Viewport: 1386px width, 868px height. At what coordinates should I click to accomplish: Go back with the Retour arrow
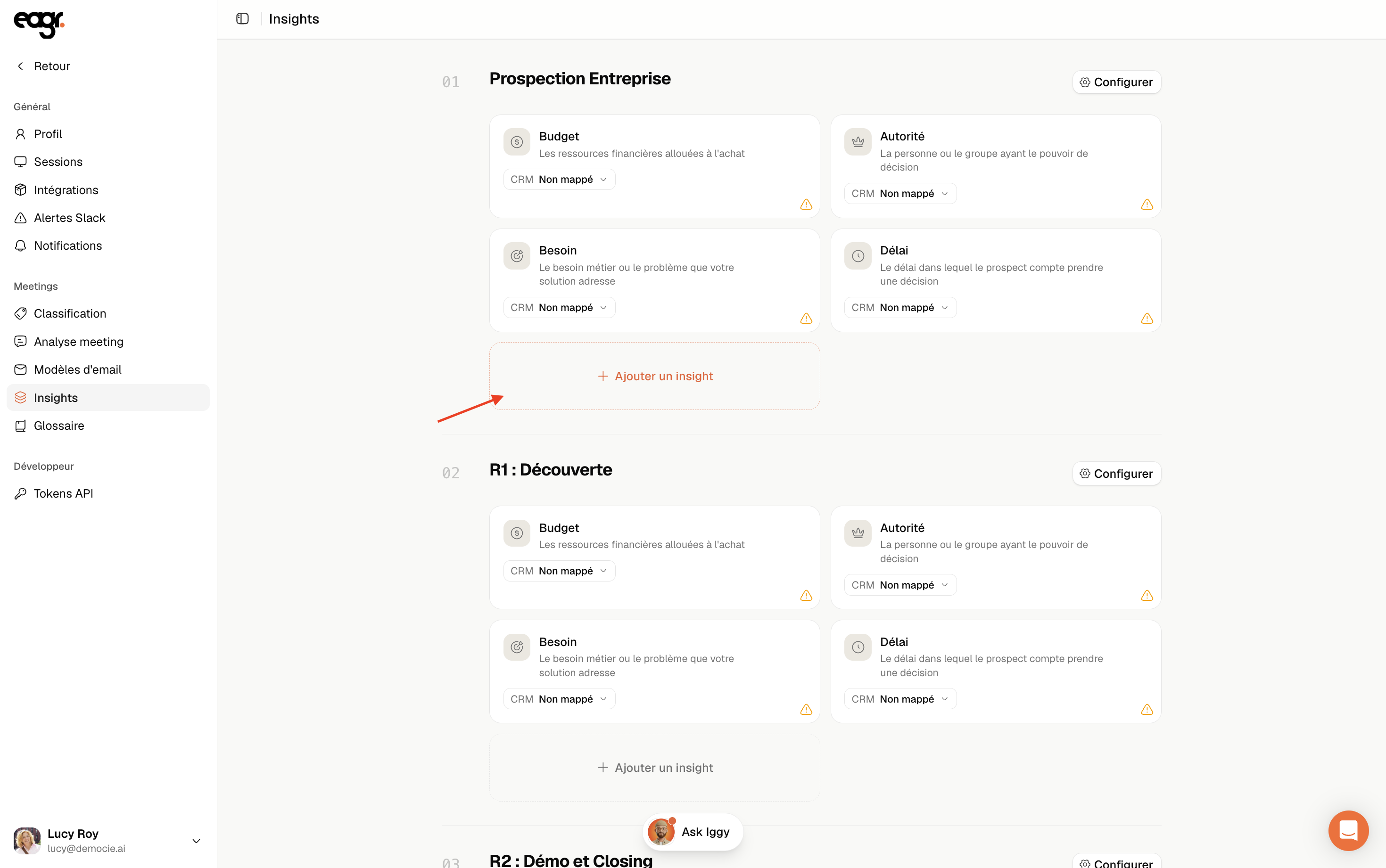point(21,66)
